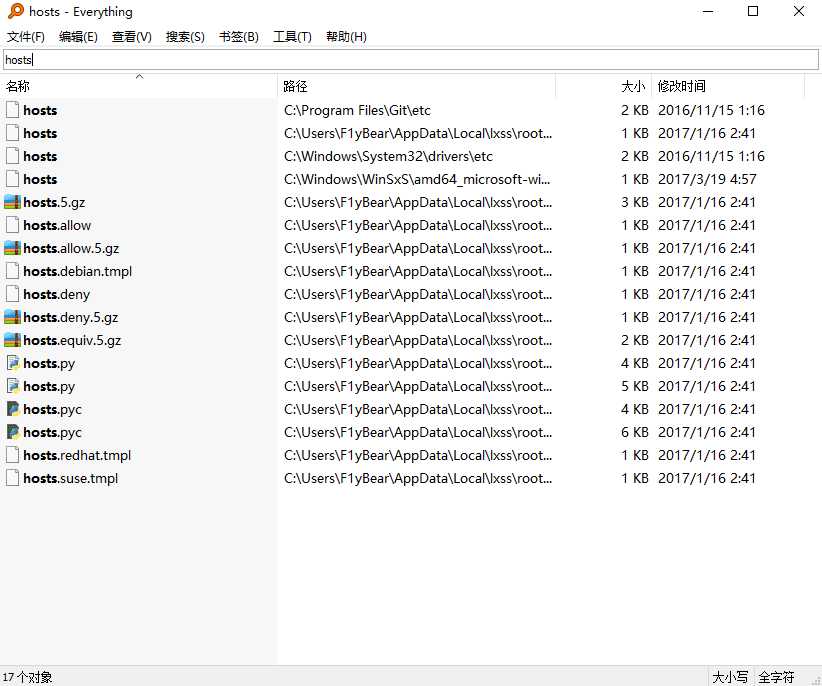Click archive icon of hosts.deny.5.gz
Screen dimensions: 822x686
[13, 318]
